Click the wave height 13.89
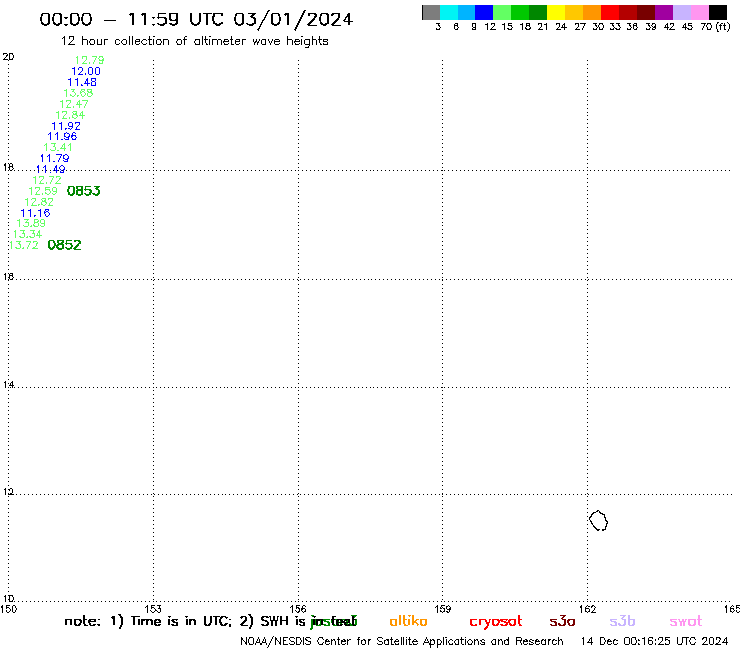The image size is (740, 650). click(31, 223)
